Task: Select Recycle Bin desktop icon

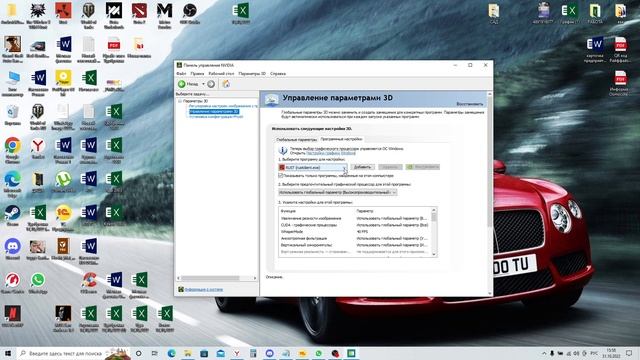Action: 13,115
